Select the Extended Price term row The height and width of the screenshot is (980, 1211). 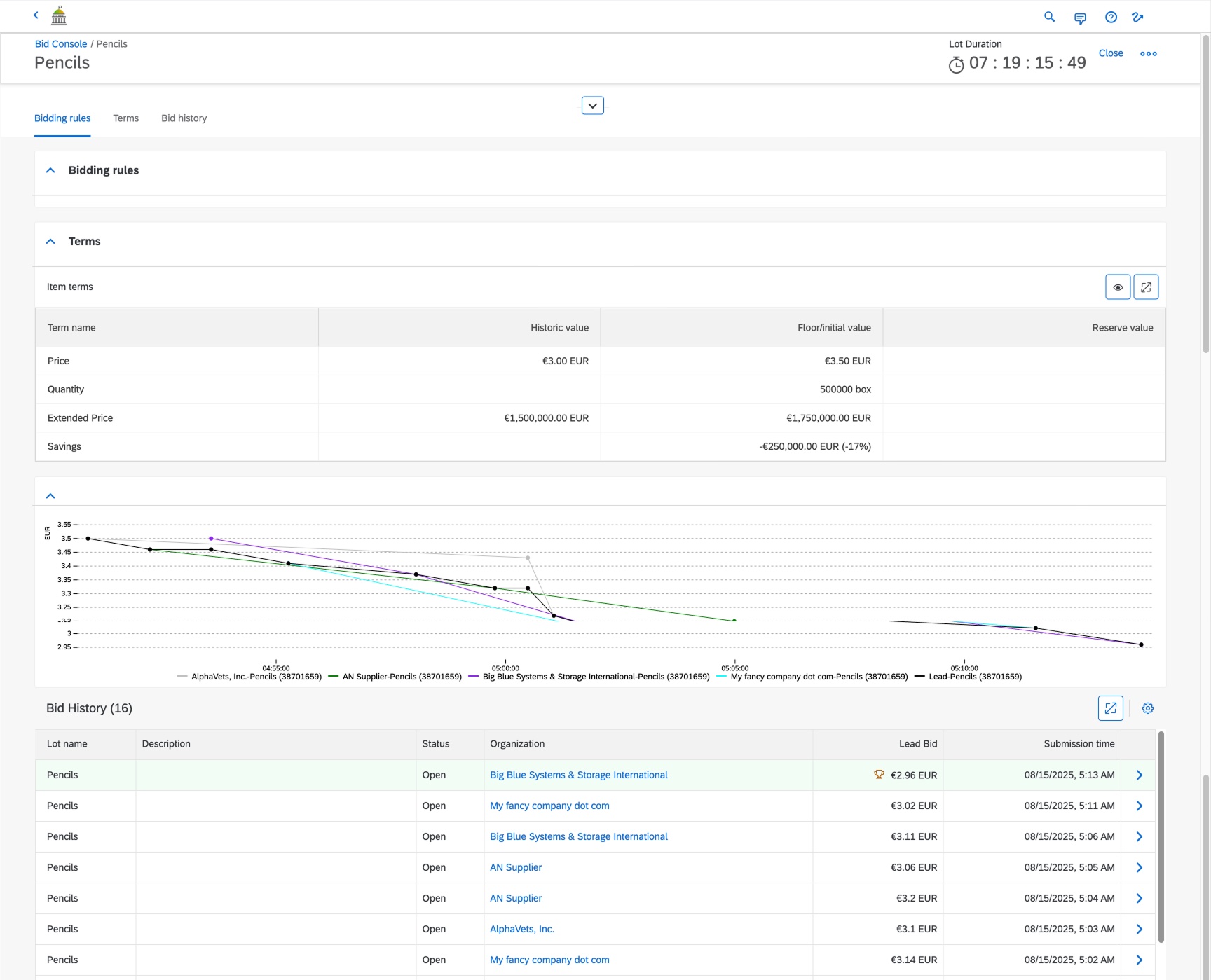tap(601, 418)
